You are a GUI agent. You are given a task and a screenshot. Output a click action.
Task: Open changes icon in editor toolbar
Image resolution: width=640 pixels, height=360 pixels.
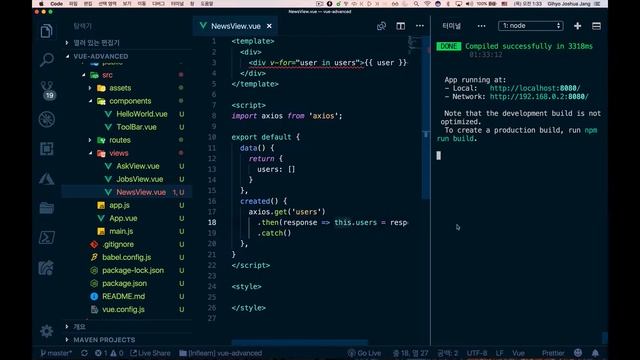(381, 26)
